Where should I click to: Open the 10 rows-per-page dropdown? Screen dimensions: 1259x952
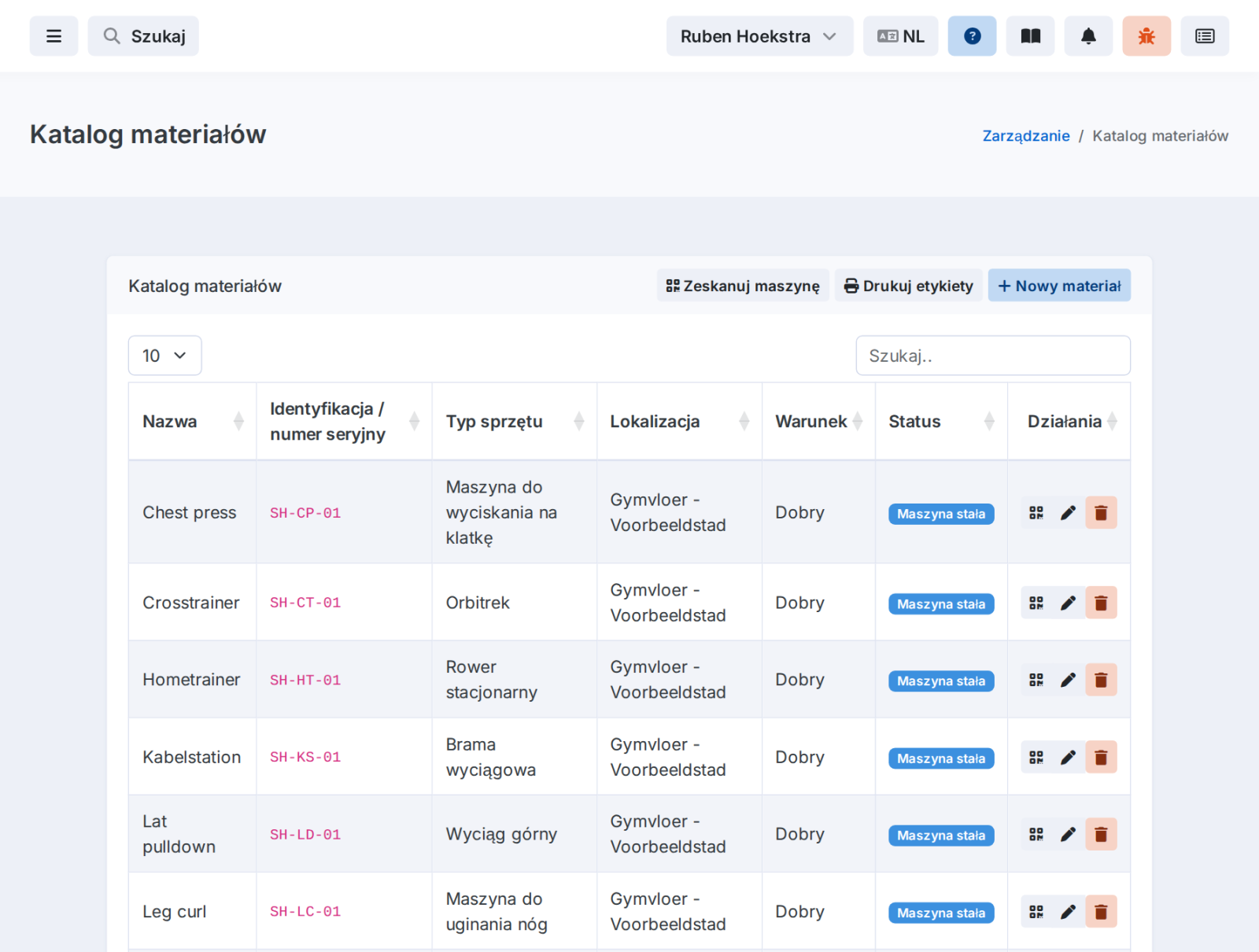pyautogui.click(x=164, y=356)
